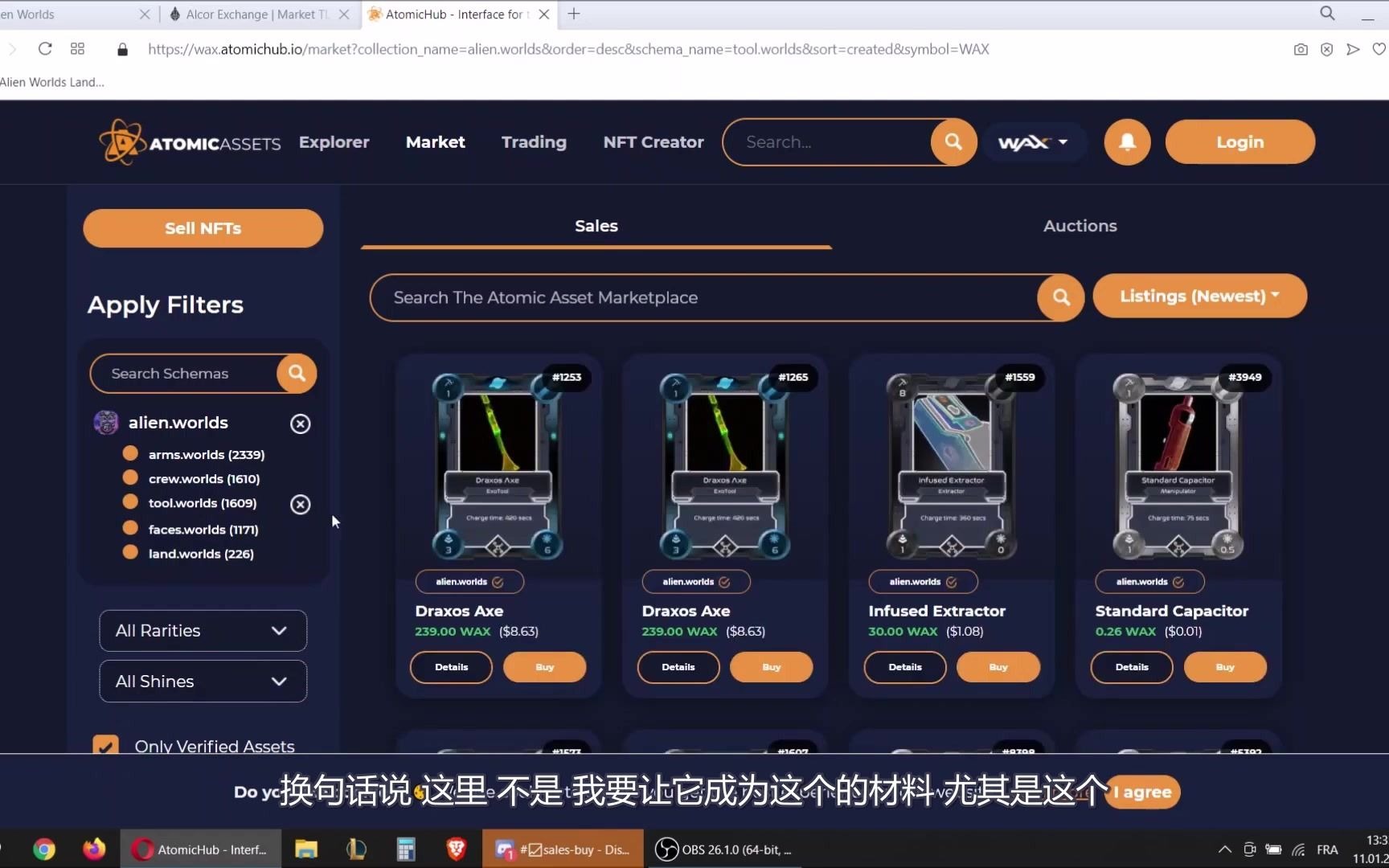Screen dimensions: 1389x868
Task: Click the AtomicAssets logo
Action: click(x=190, y=142)
